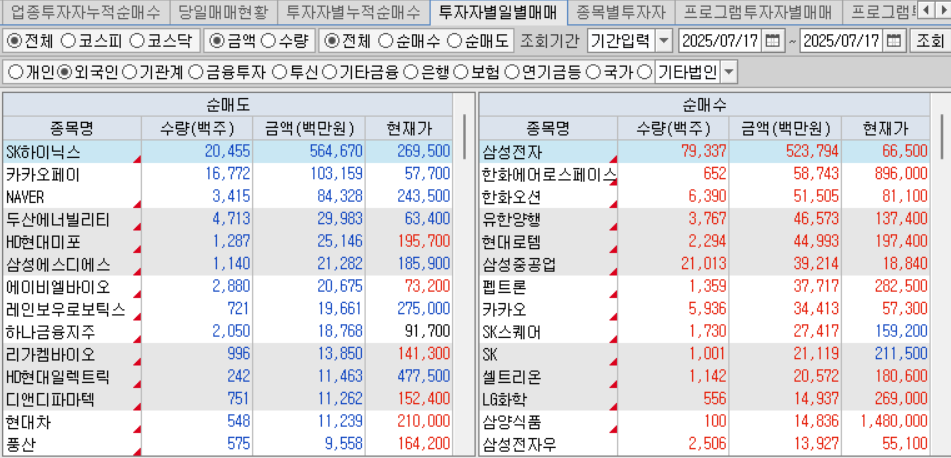
Task: Click 현재가 header in 순매도 table
Action: coord(409,129)
